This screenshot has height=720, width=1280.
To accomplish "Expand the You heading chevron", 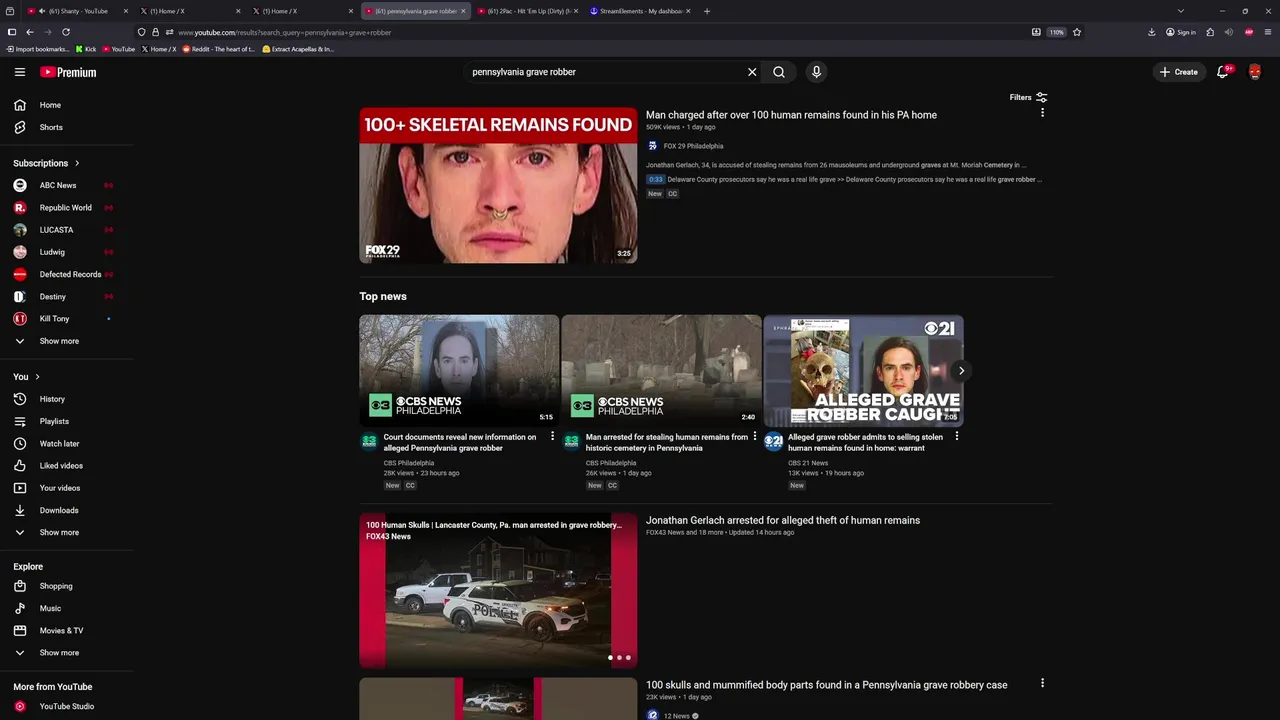I will pos(37,377).
